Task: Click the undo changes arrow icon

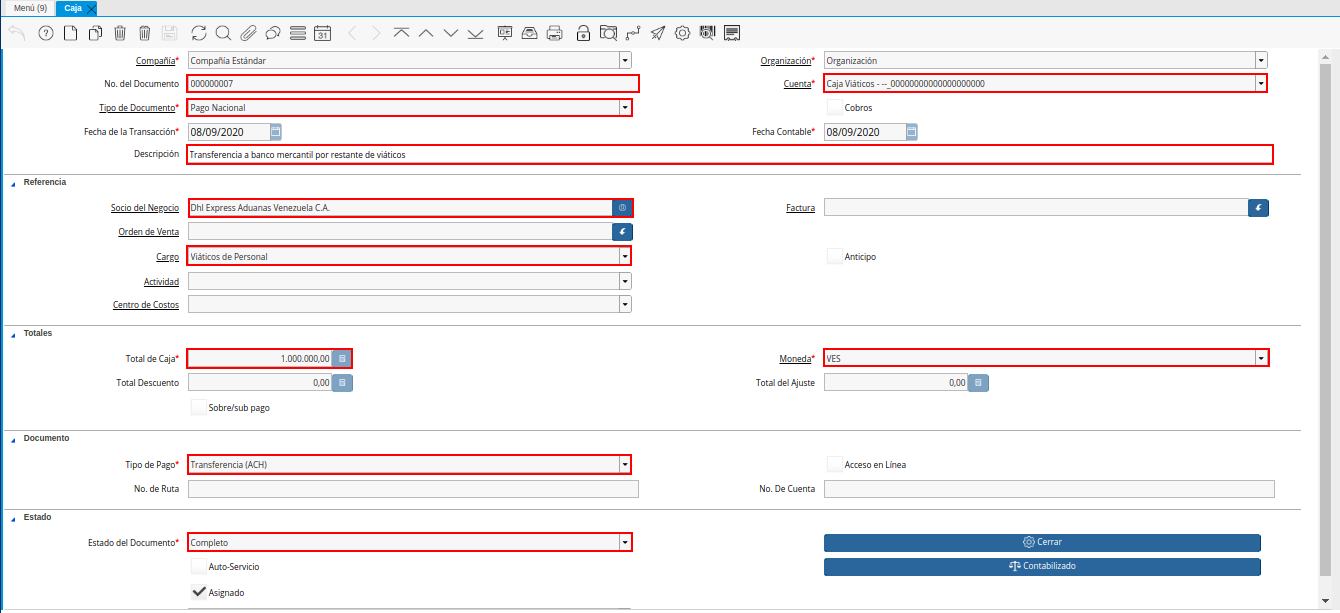Action: pos(17,33)
